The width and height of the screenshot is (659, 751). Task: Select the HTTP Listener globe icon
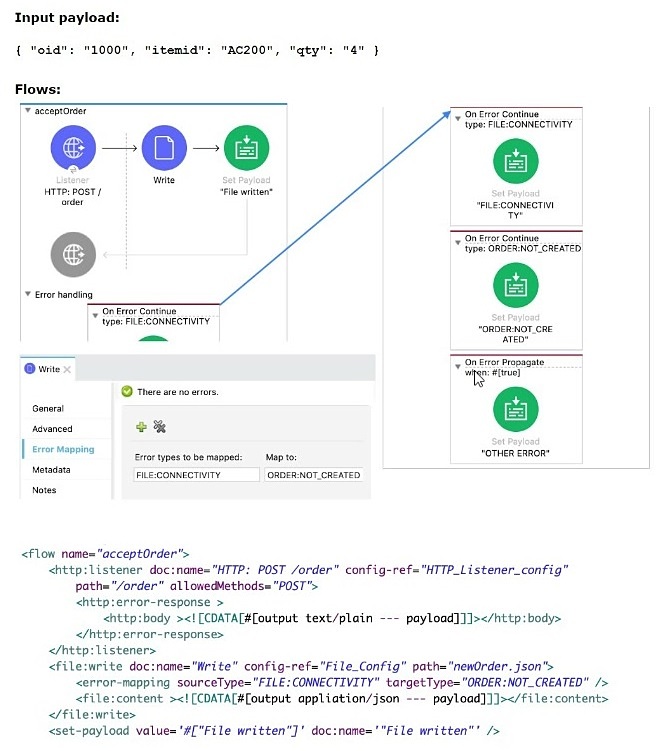(x=73, y=148)
